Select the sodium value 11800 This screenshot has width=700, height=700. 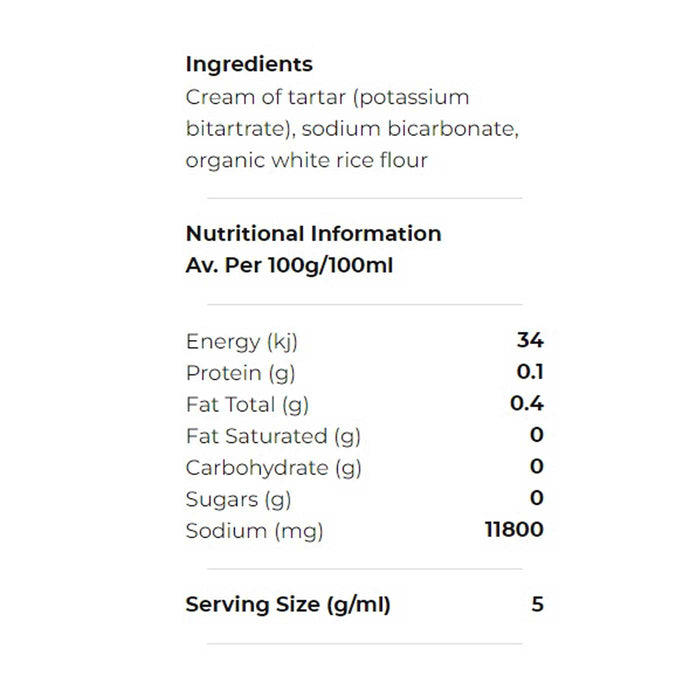tap(514, 530)
